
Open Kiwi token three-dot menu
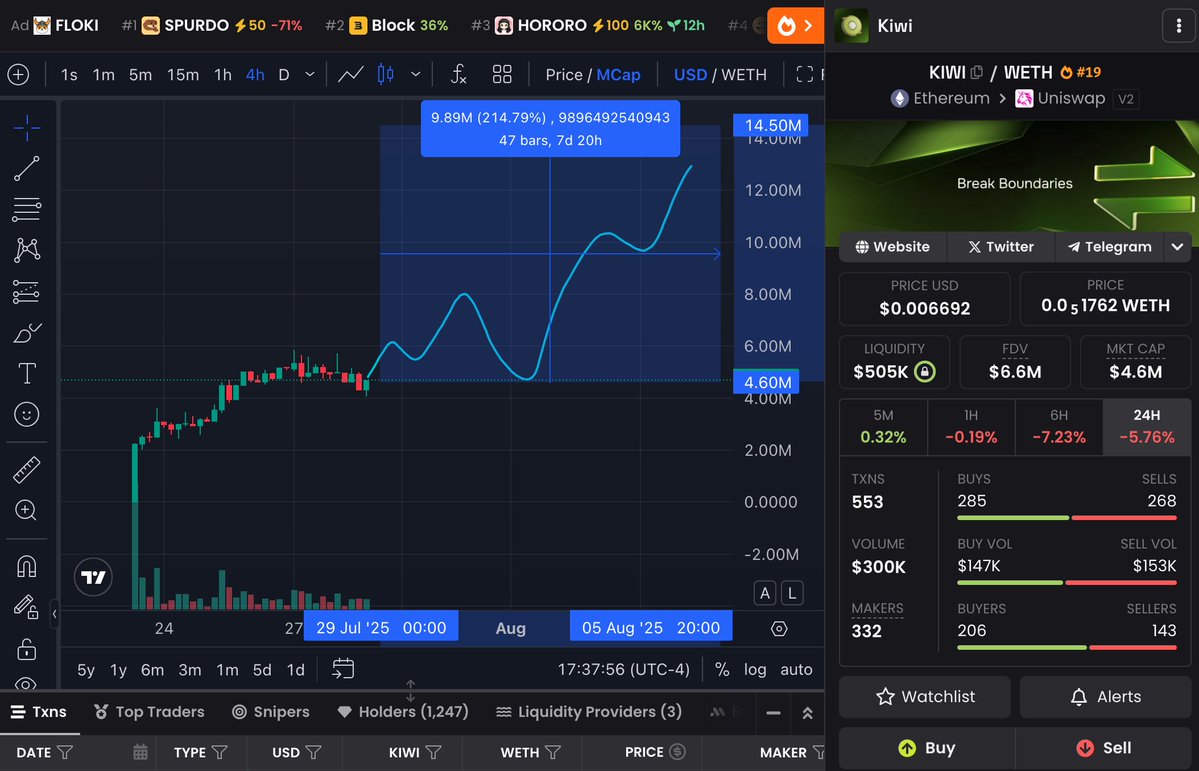click(x=1178, y=26)
